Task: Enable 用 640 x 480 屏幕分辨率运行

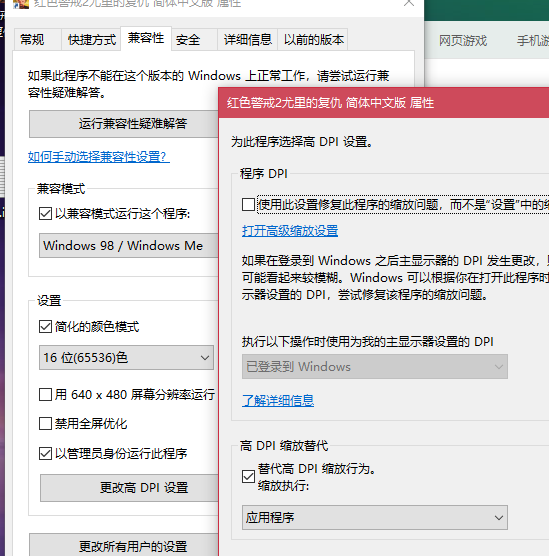Action: [x=45, y=394]
